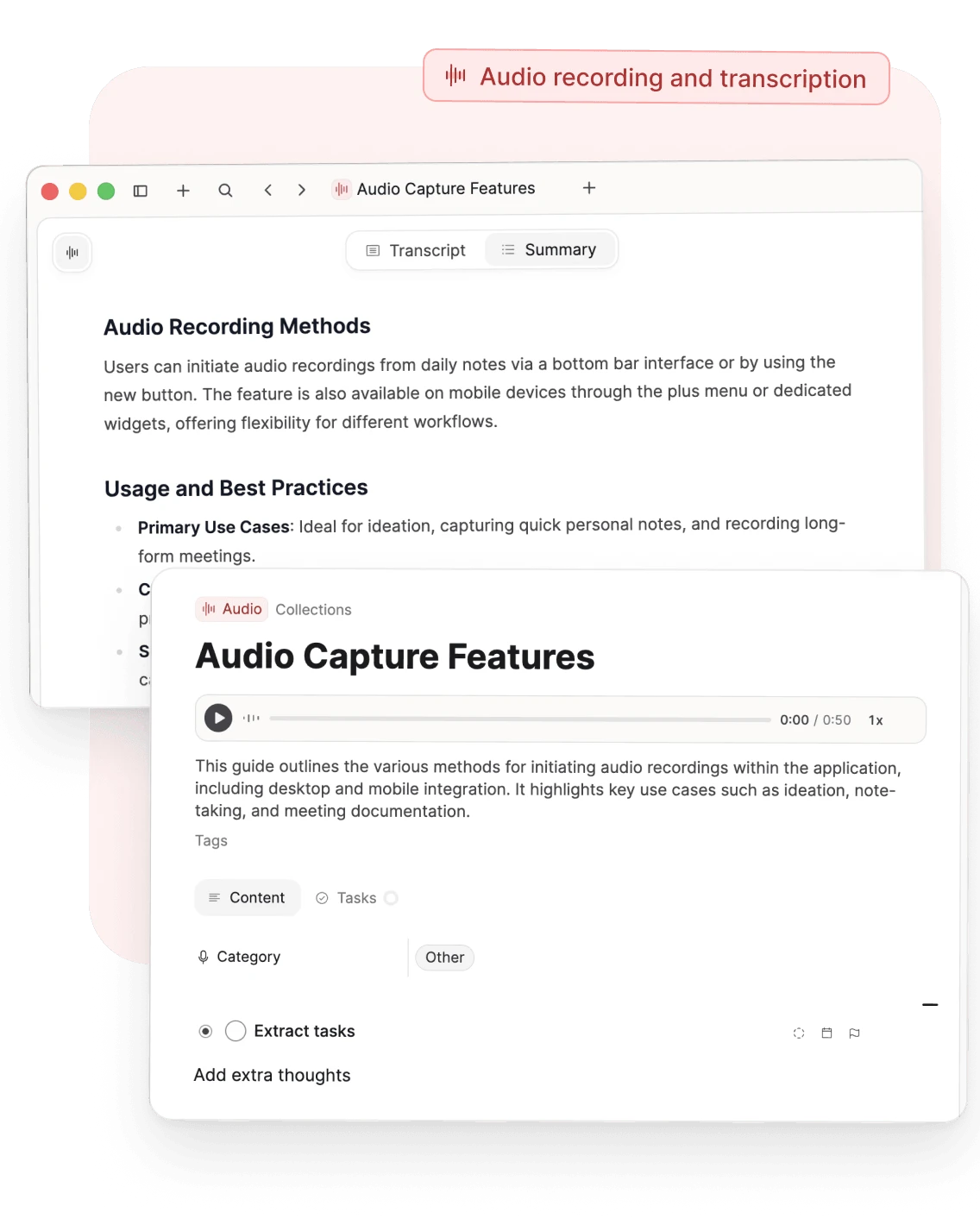980x1225 pixels.
Task: Select the Audio Capture Features window tab
Action: [x=434, y=189]
